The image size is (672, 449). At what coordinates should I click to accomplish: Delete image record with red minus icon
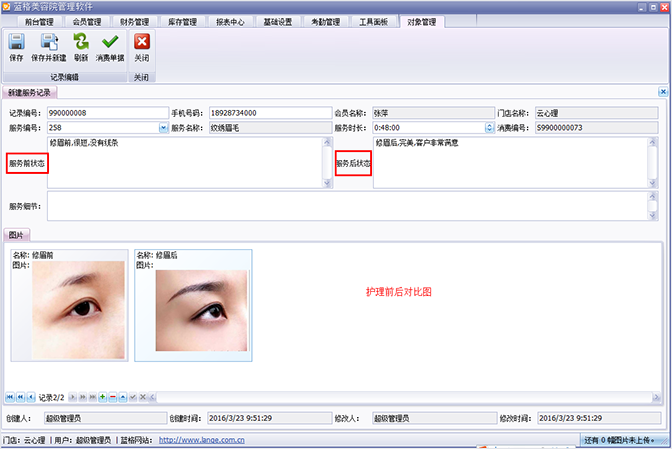pyautogui.click(x=112, y=397)
